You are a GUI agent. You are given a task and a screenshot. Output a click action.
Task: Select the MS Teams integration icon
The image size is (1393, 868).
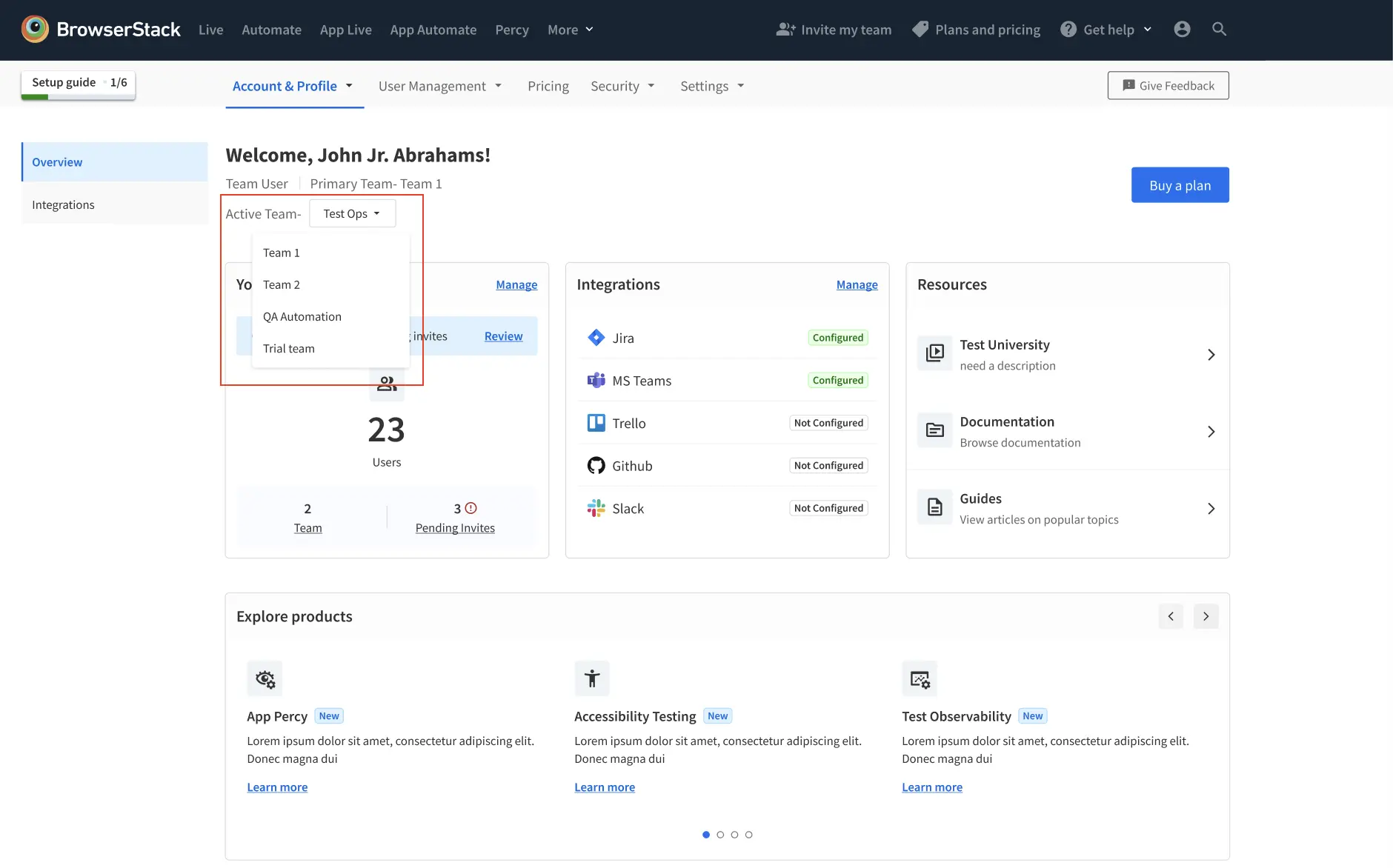tap(597, 380)
